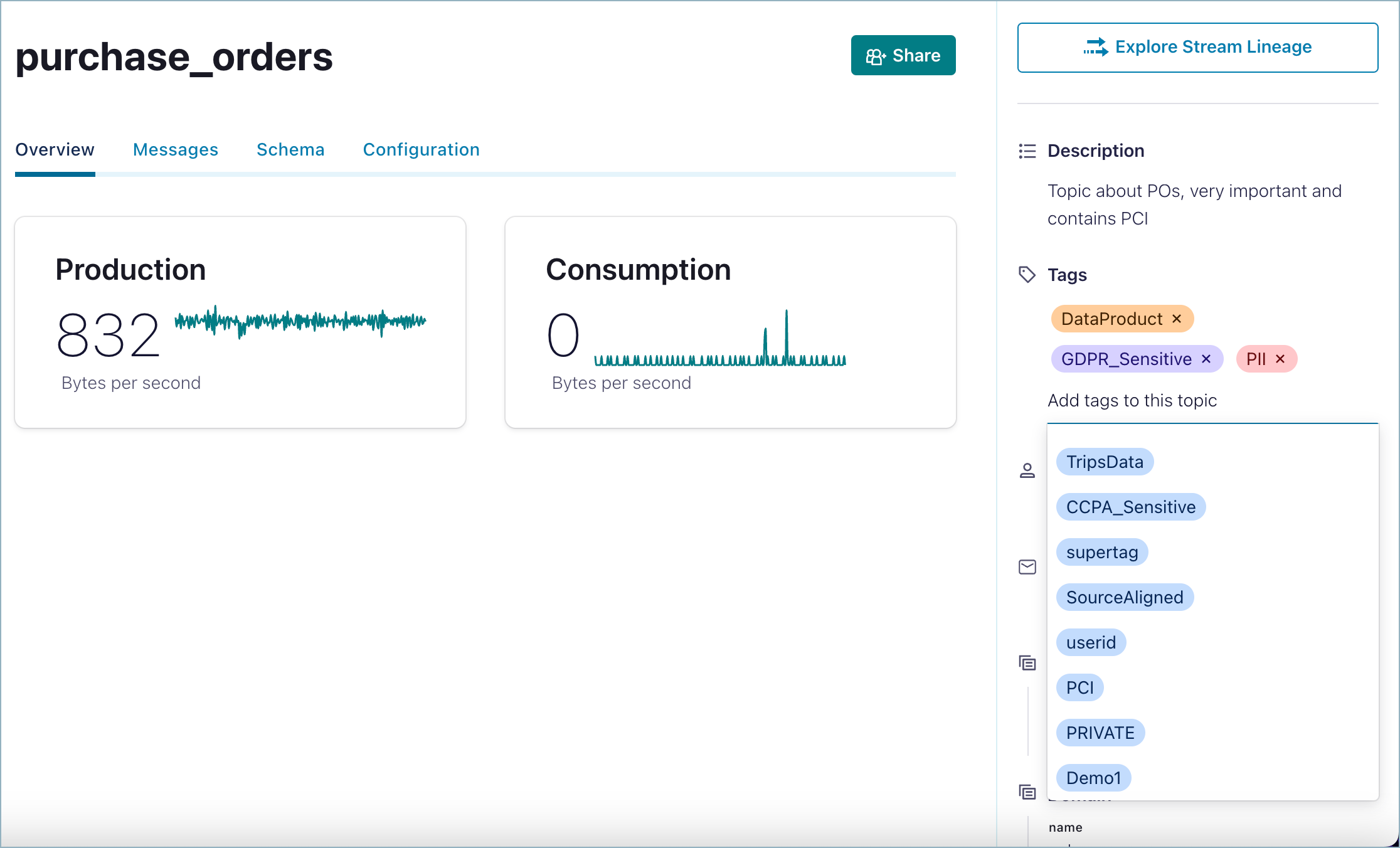Go to the Configuration tab
This screenshot has height=848, width=1400.
pyautogui.click(x=421, y=150)
